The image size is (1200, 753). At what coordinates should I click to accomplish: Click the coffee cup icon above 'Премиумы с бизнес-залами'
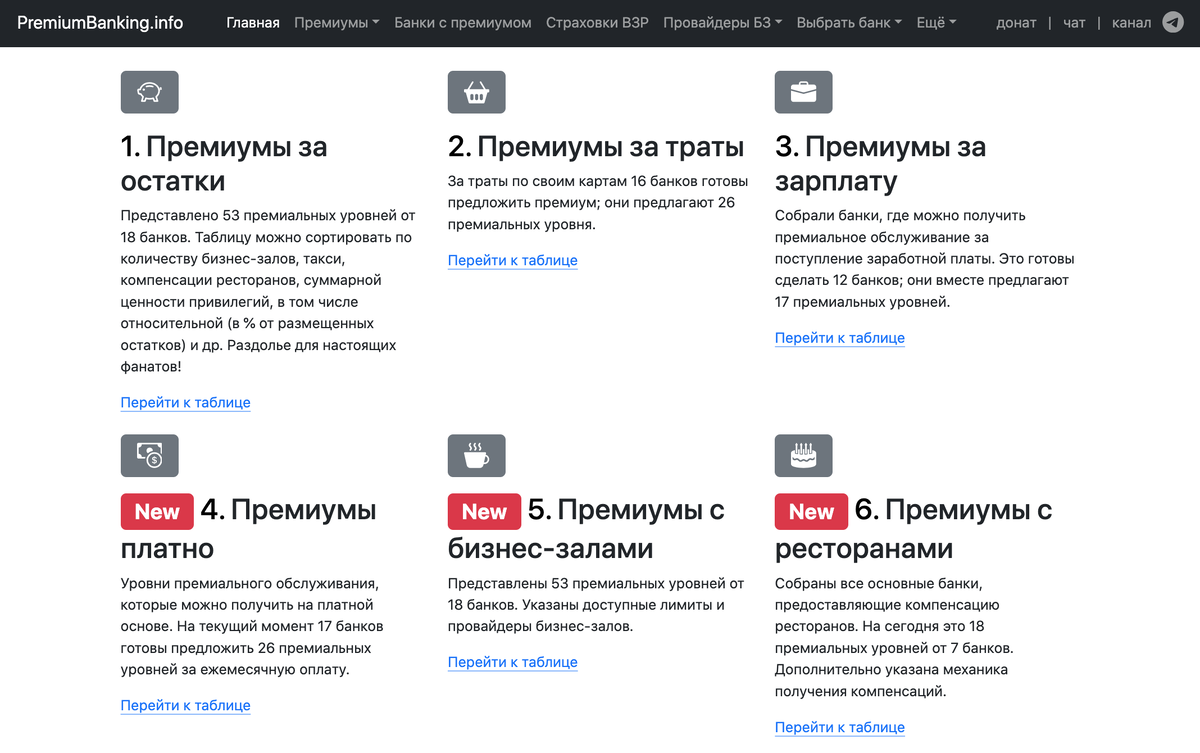[476, 455]
